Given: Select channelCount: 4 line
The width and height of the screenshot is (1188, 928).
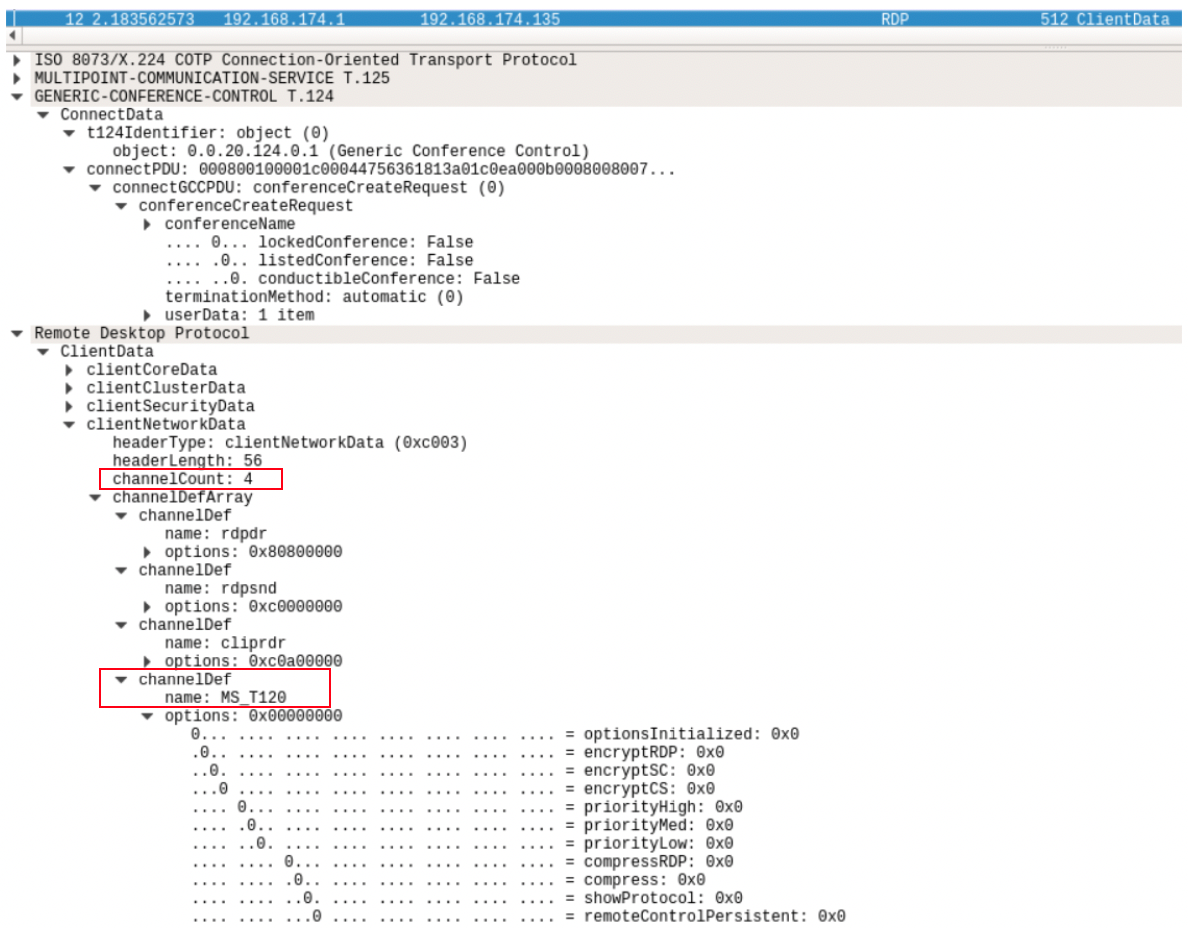Looking at the screenshot, I should [x=183, y=479].
